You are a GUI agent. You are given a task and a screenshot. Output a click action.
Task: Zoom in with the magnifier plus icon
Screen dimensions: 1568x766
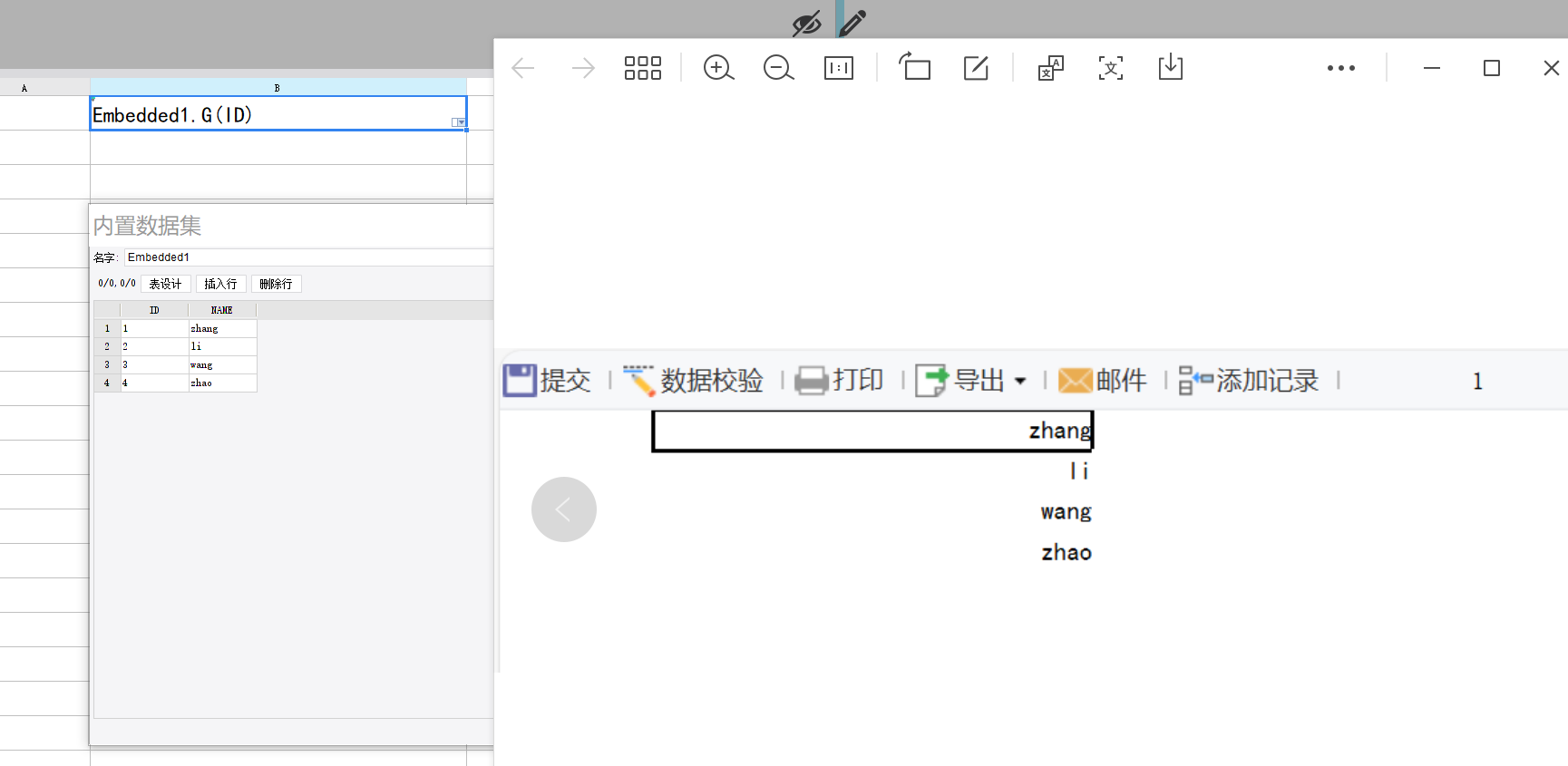tap(718, 68)
